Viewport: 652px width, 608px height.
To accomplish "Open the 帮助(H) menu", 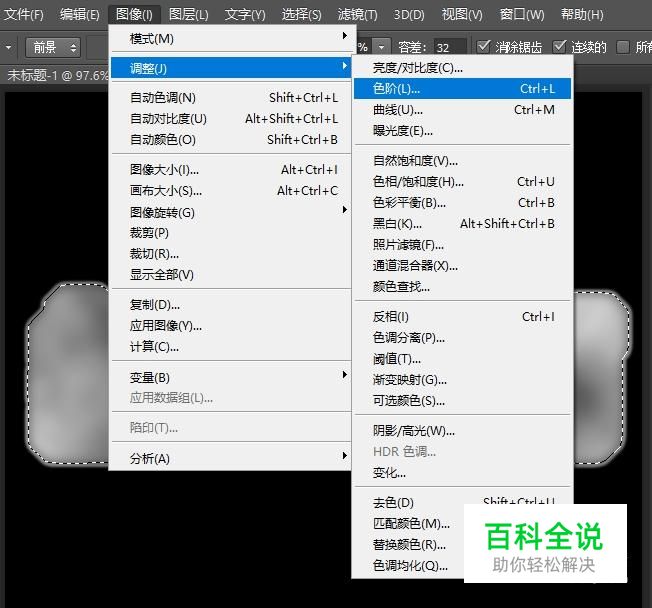I will click(582, 15).
